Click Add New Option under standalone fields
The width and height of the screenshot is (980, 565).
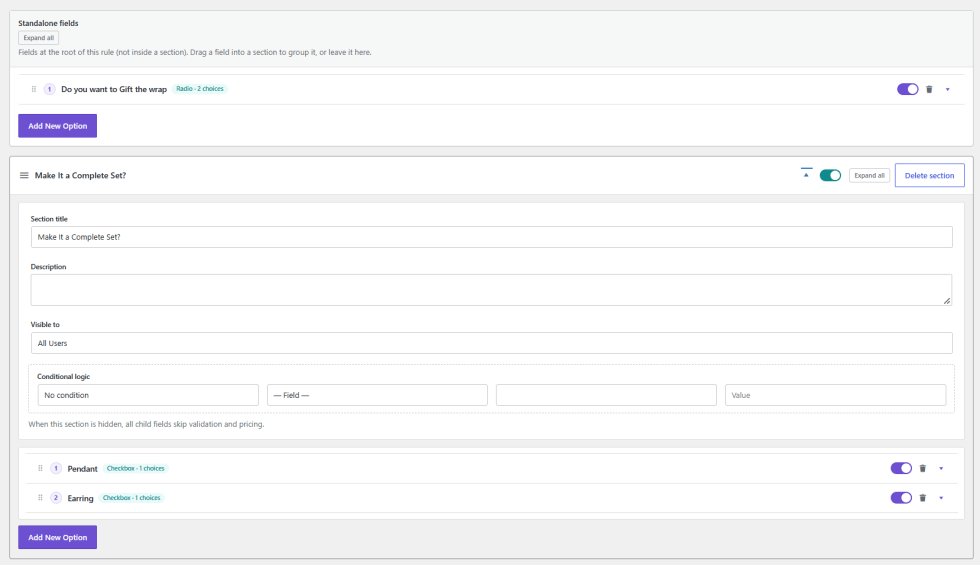58,126
